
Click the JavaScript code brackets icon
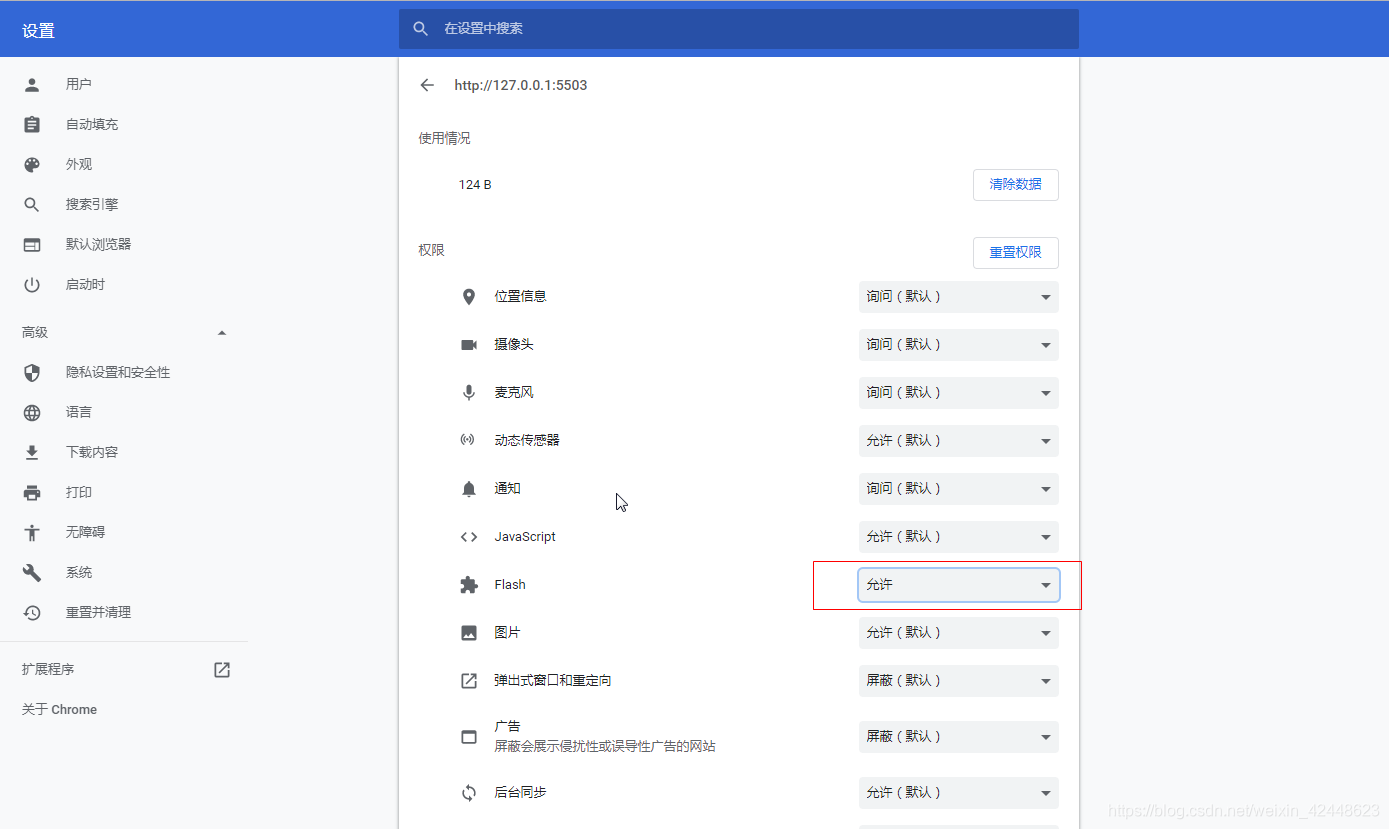[468, 536]
